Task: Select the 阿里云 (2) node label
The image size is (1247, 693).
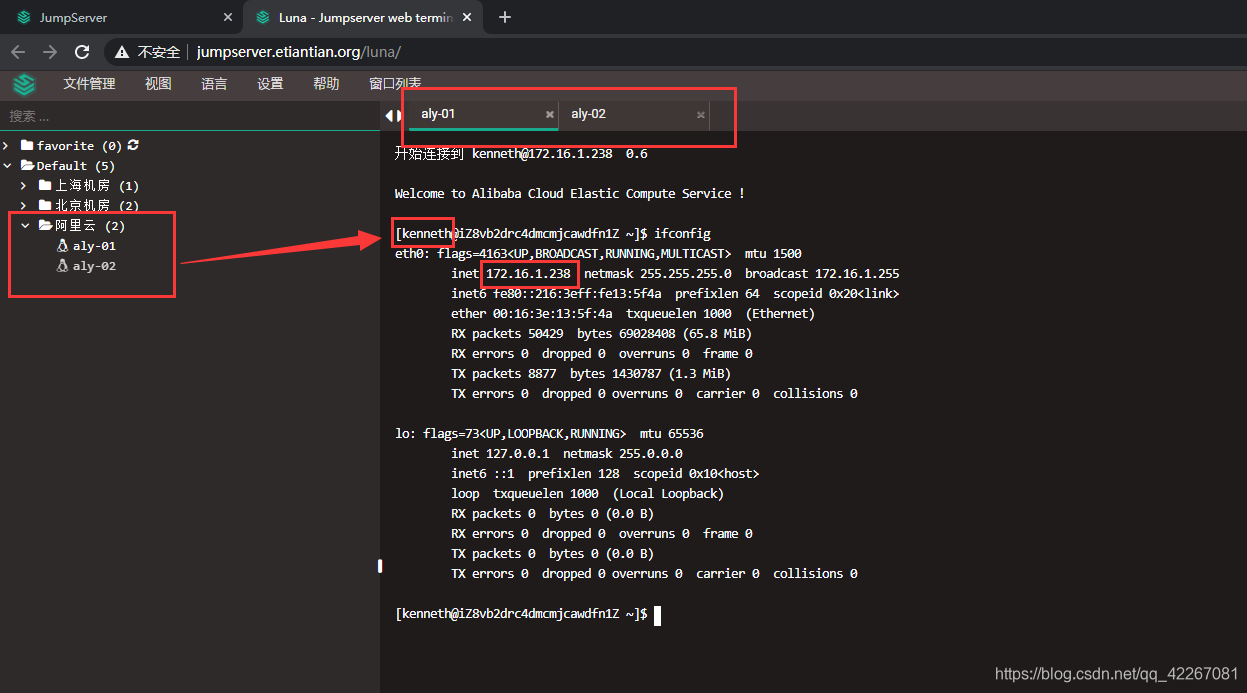Action: point(90,225)
